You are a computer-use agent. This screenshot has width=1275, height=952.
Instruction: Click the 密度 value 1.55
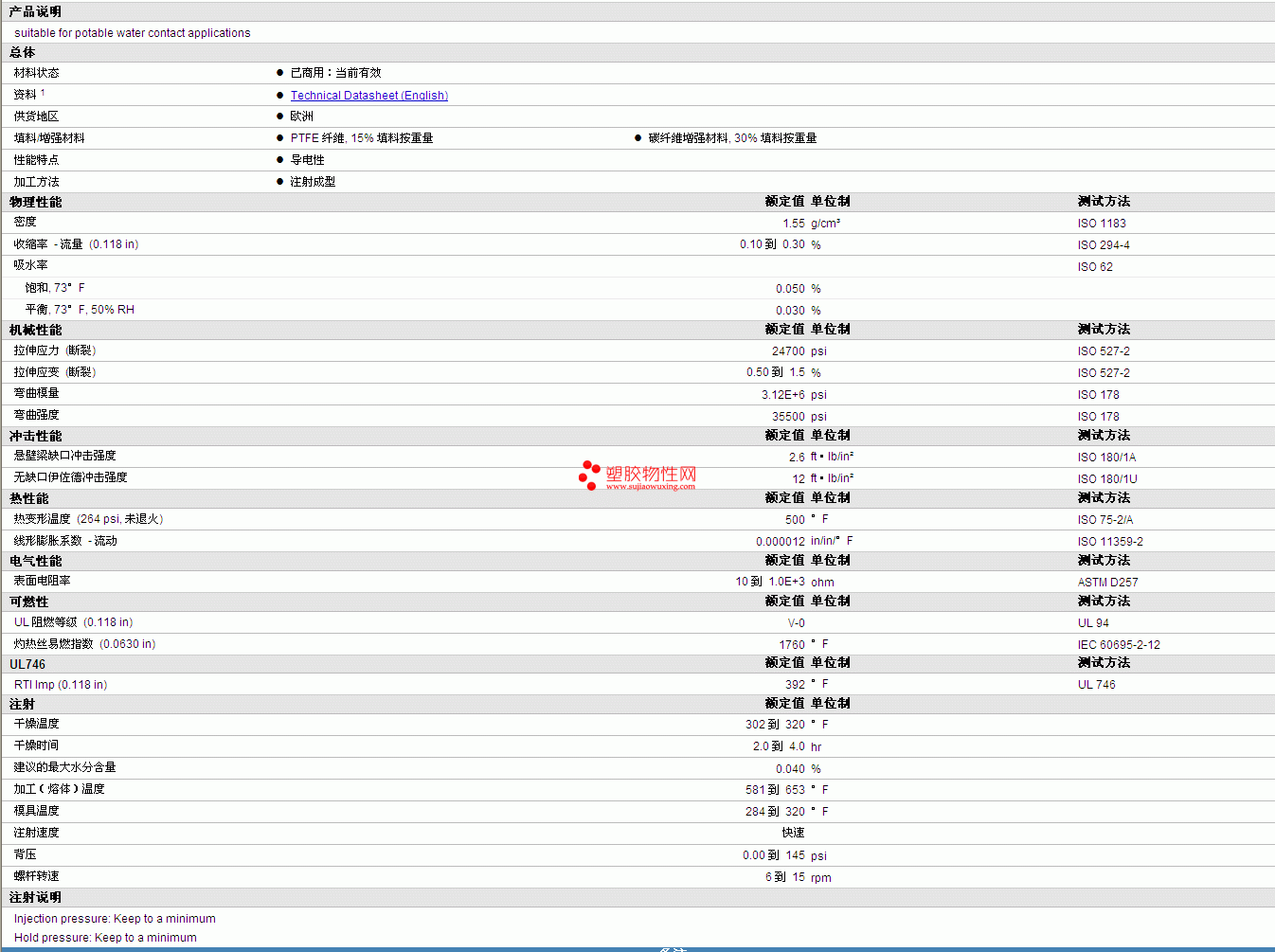794,224
